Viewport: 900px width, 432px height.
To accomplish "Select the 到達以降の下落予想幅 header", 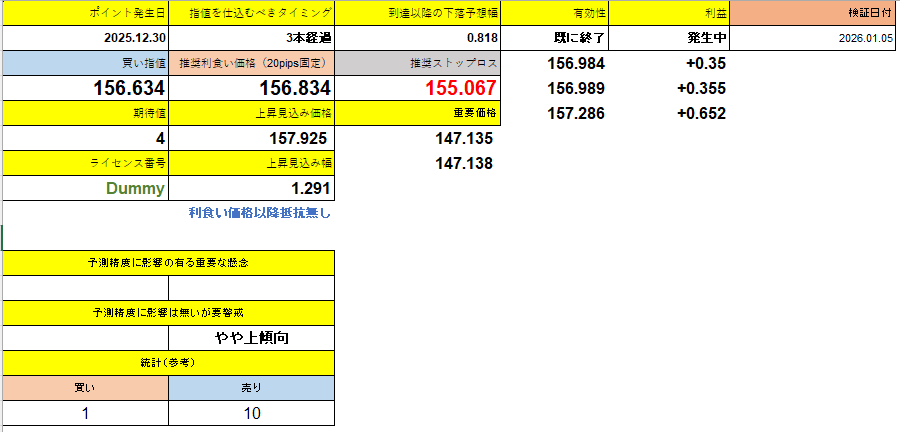I will pyautogui.click(x=418, y=13).
